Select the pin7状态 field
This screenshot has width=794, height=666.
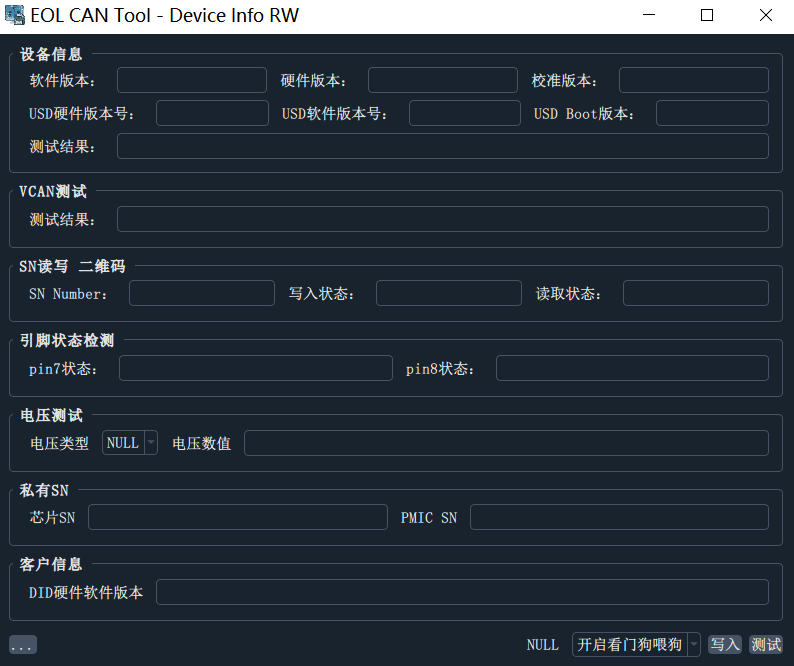click(256, 368)
